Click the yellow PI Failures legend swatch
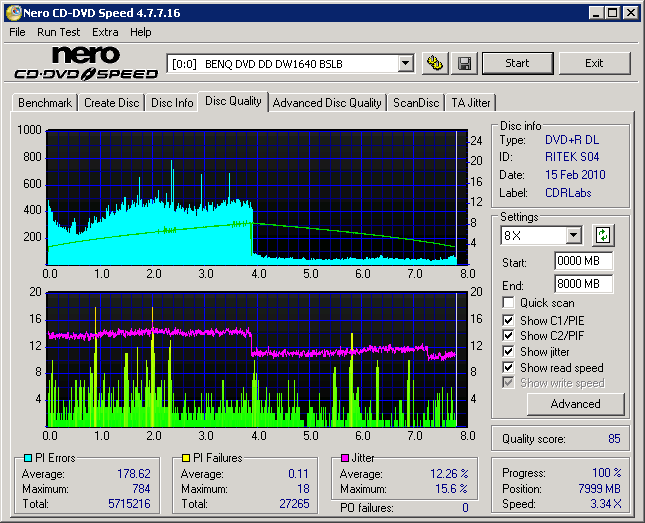This screenshot has width=645, height=523. pos(186,458)
